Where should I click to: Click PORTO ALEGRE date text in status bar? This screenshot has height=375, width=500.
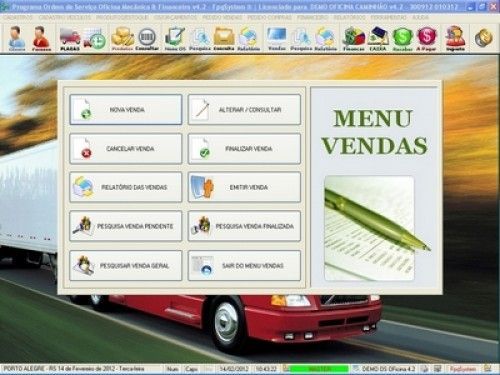74,369
